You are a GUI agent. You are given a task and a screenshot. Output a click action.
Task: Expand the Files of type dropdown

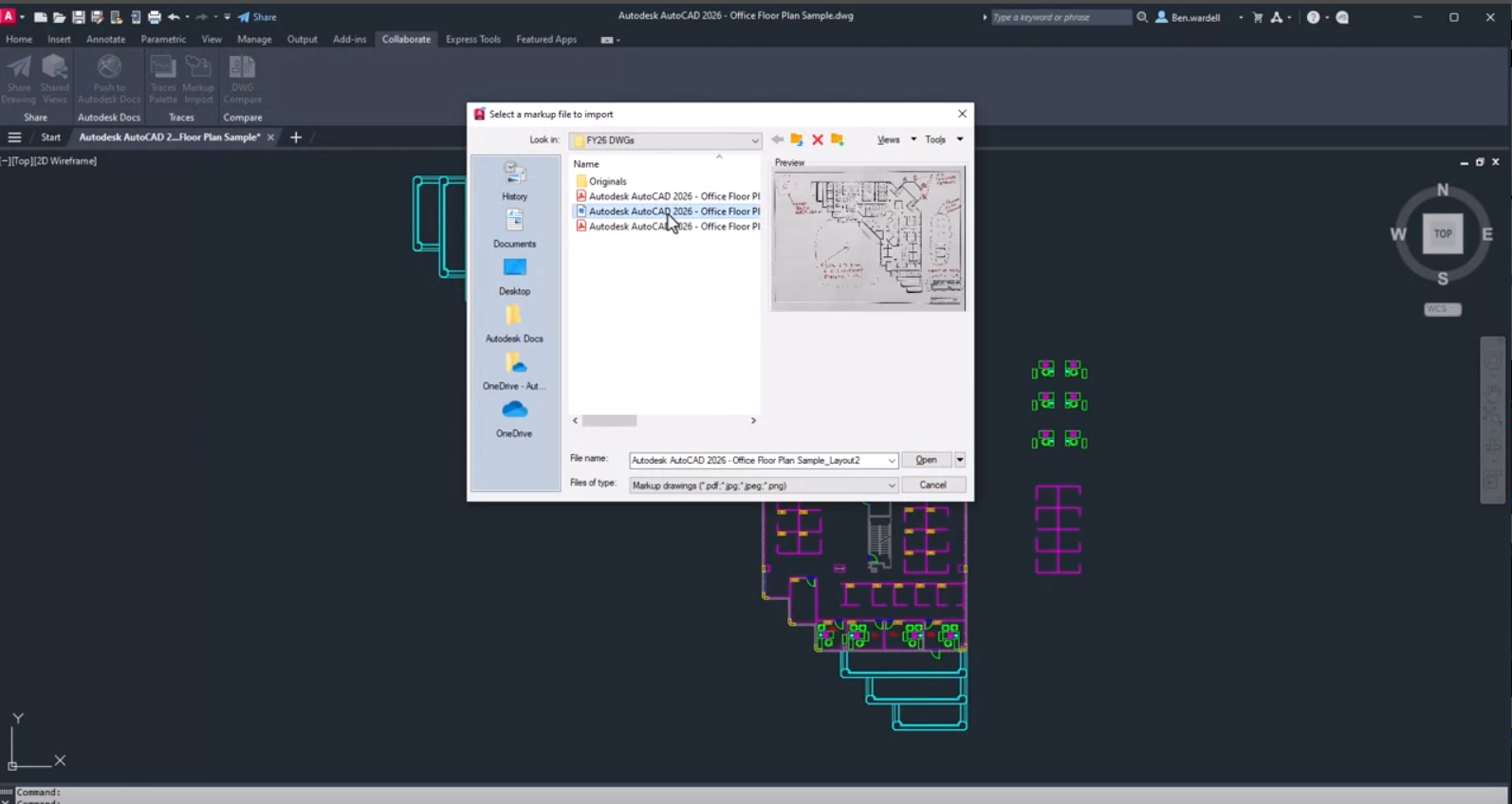pyautogui.click(x=892, y=485)
